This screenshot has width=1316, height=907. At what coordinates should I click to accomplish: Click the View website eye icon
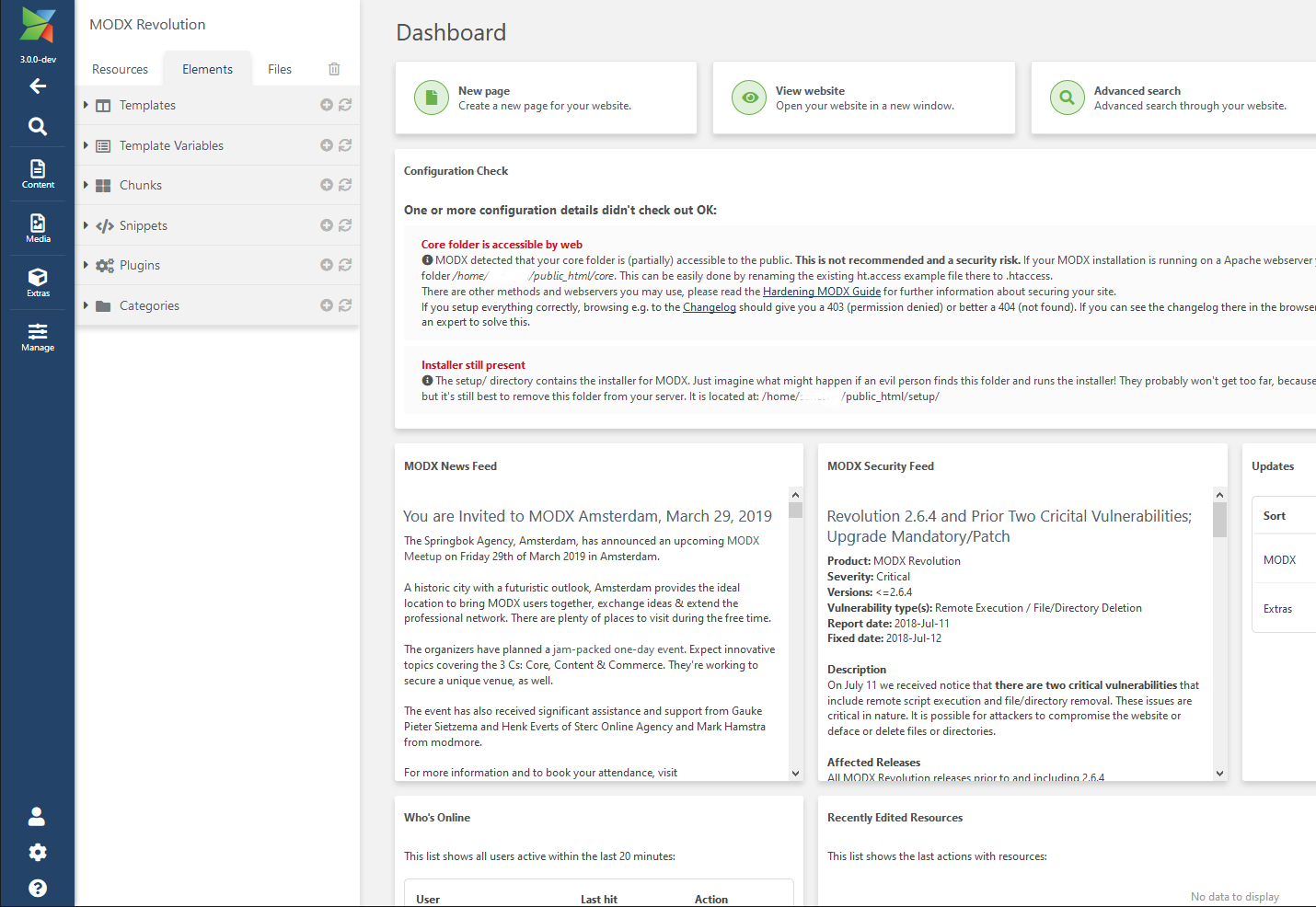click(x=749, y=98)
